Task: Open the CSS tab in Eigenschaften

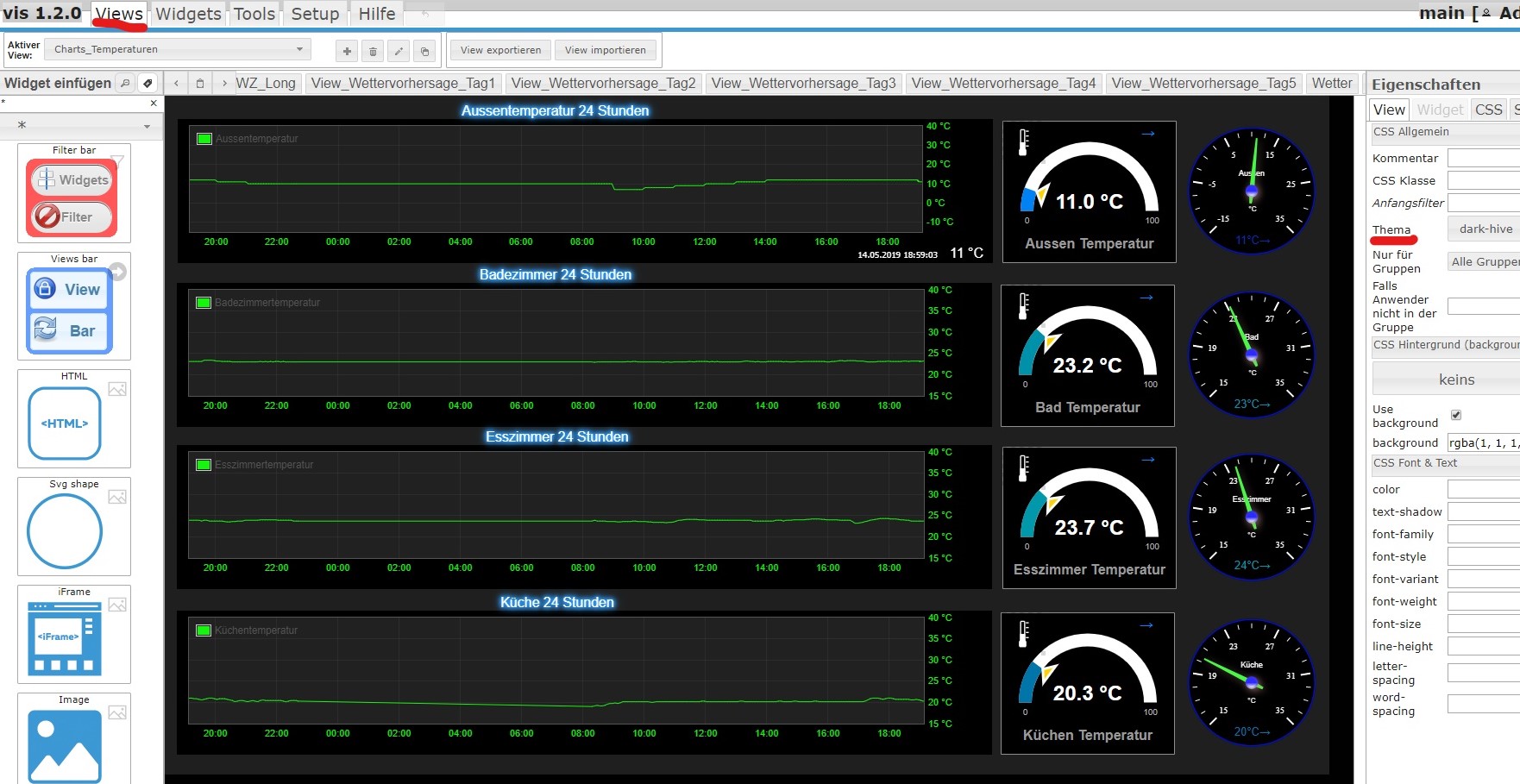Action: (1488, 110)
